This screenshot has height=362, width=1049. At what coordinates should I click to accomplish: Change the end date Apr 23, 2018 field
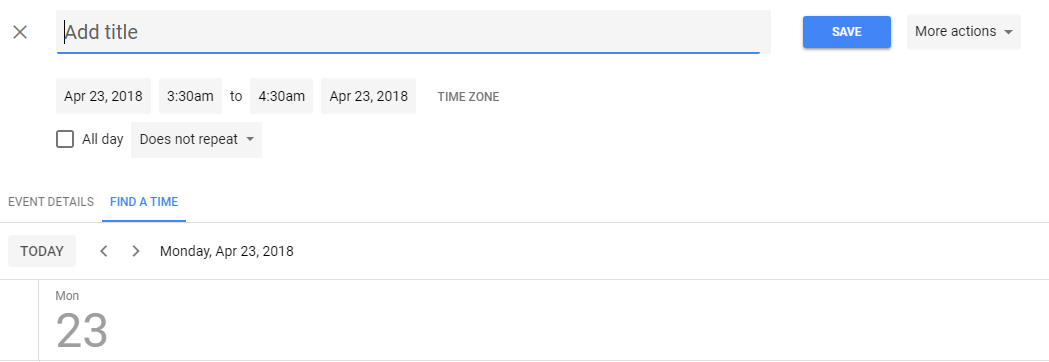click(x=369, y=96)
